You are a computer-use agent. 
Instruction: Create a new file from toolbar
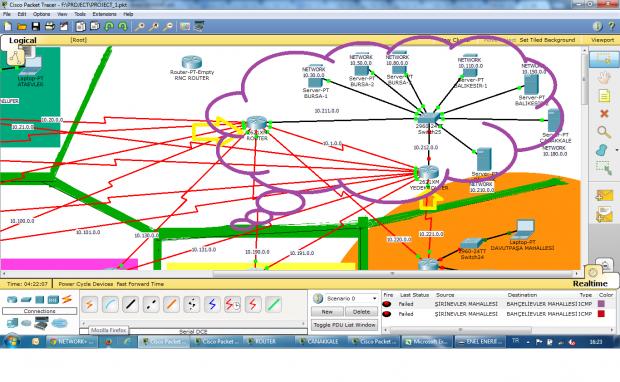point(8,26)
